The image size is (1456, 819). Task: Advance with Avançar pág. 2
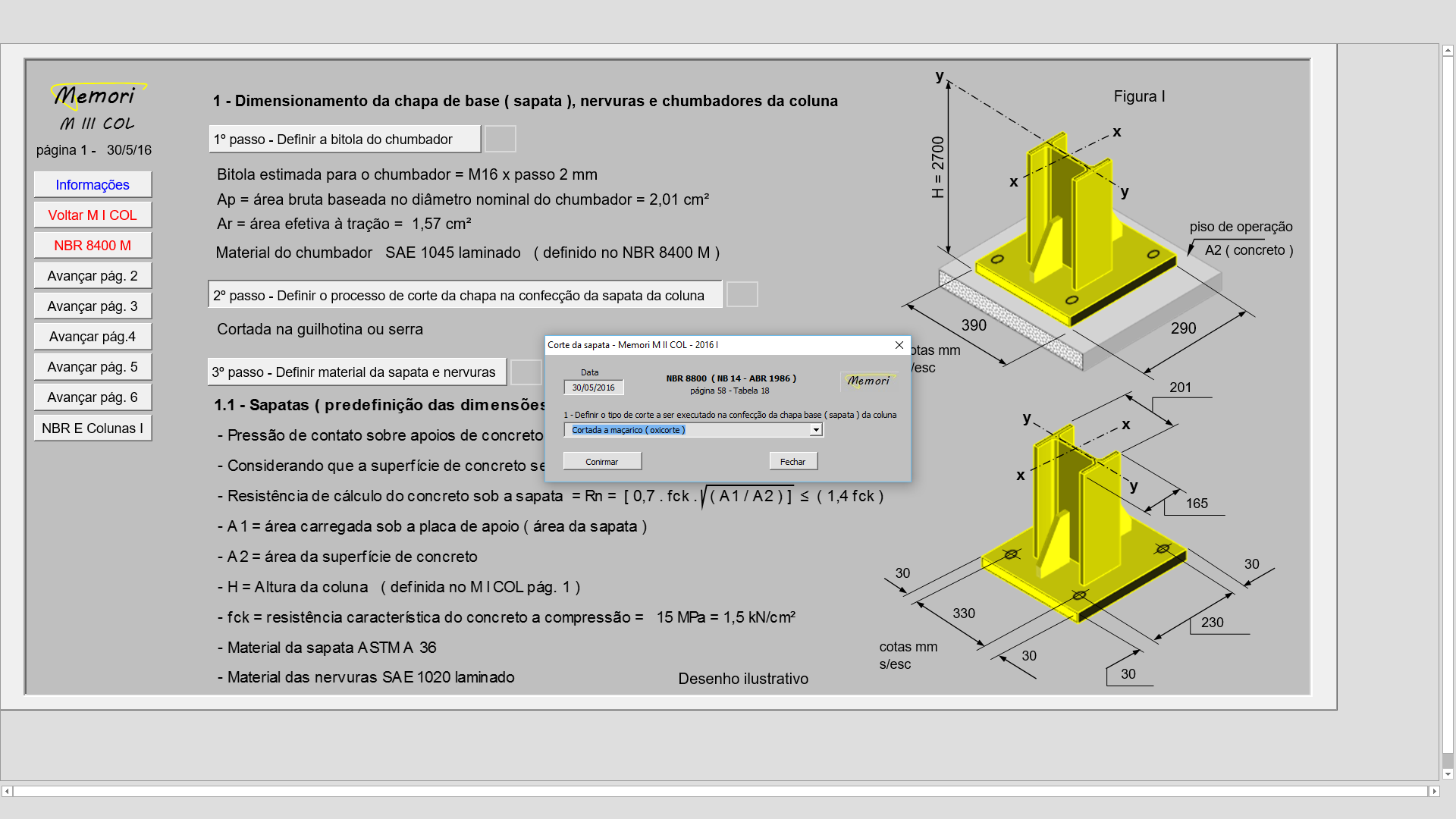93,276
